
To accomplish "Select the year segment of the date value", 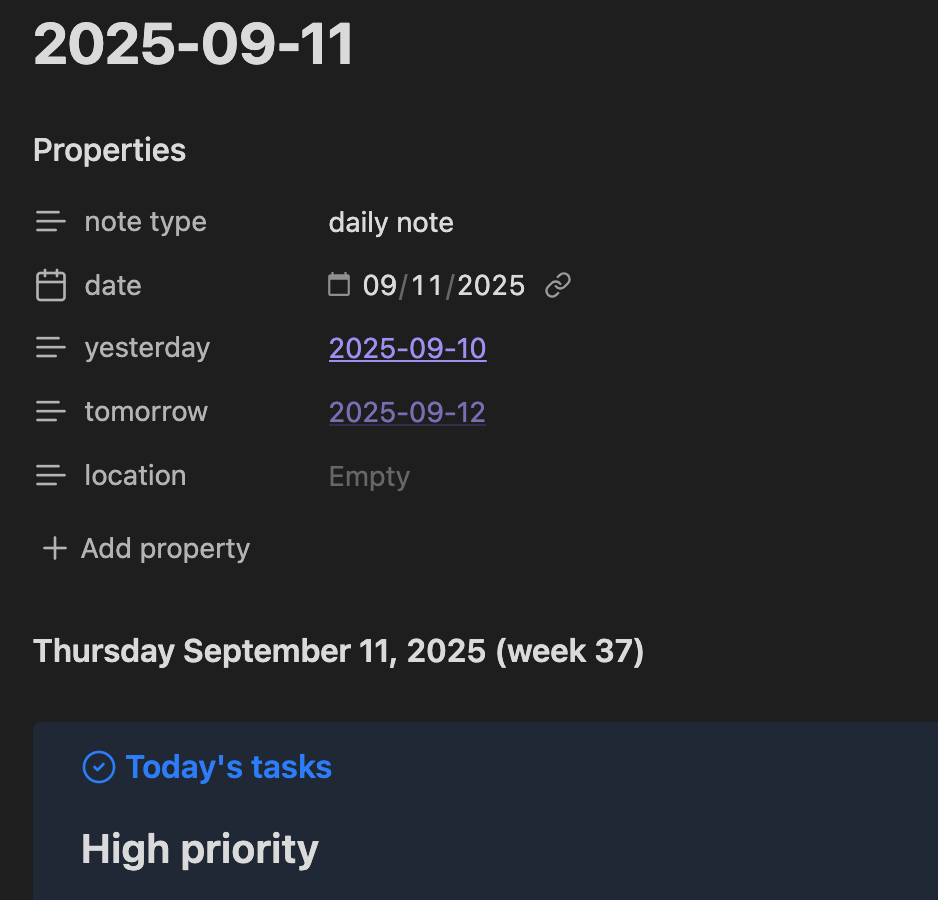I will [491, 286].
